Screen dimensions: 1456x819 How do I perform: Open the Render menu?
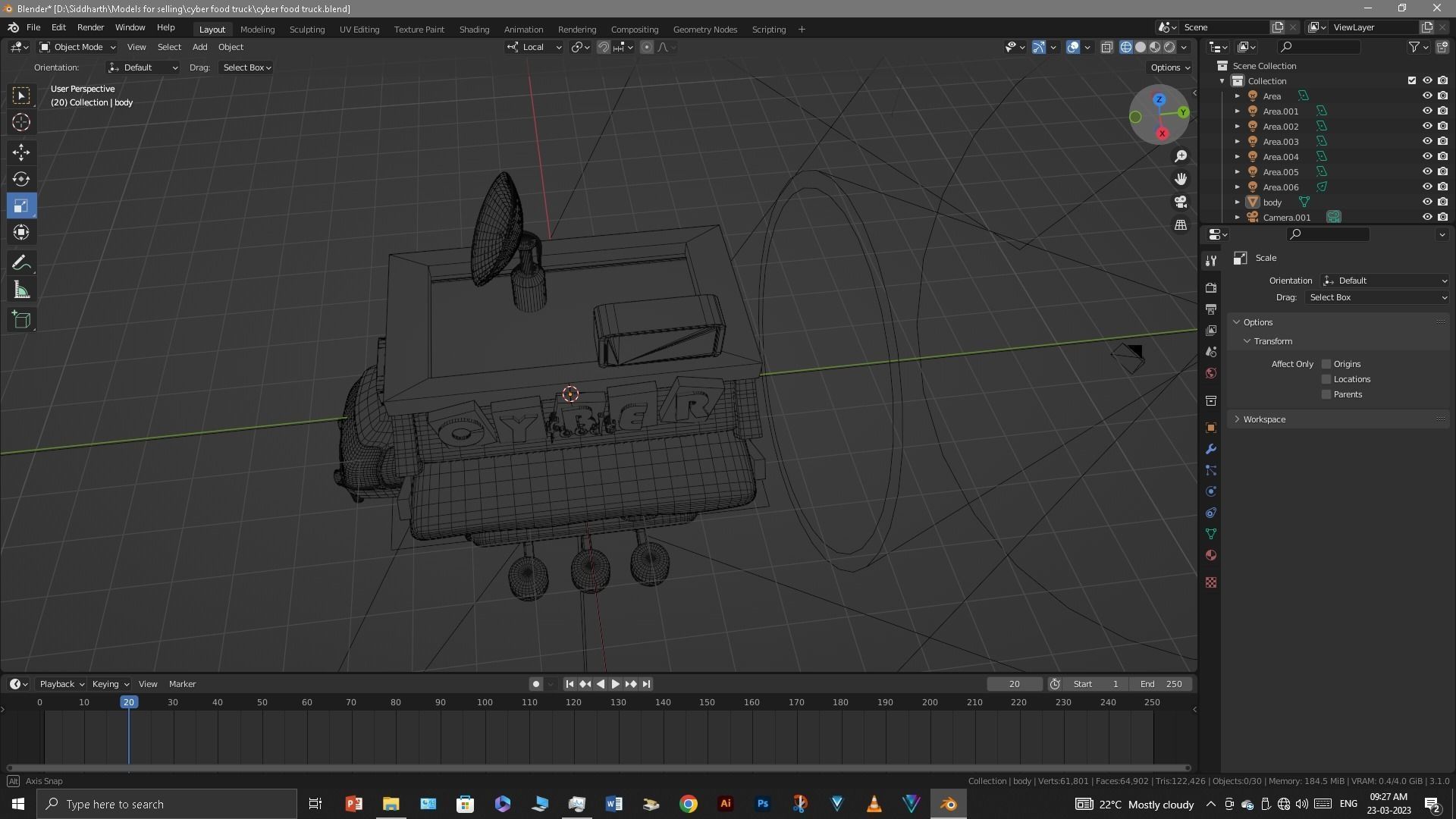[90, 27]
